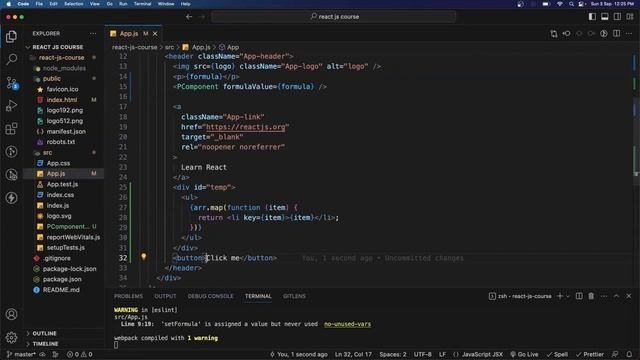Image resolution: width=640 pixels, height=360 pixels.
Task: Click UTF-8 encoding in status bar
Action: 422,354
